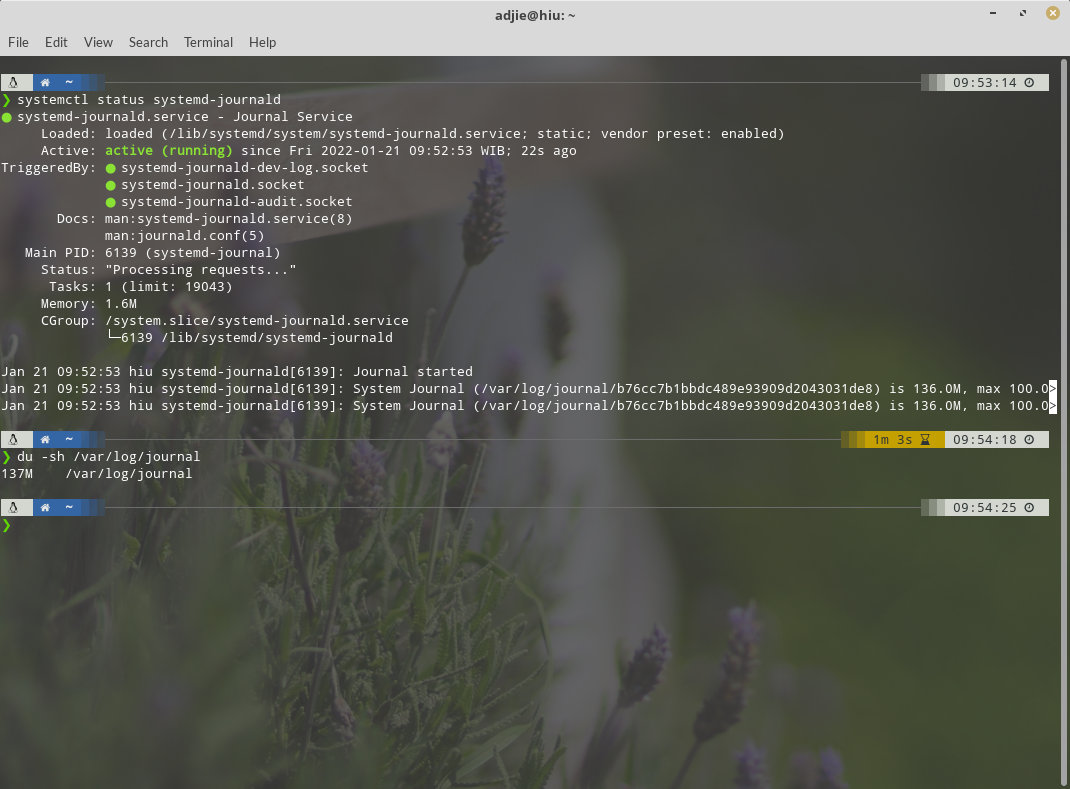Click the home icon in the last prompt
1070x789 pixels.
[x=45, y=508]
